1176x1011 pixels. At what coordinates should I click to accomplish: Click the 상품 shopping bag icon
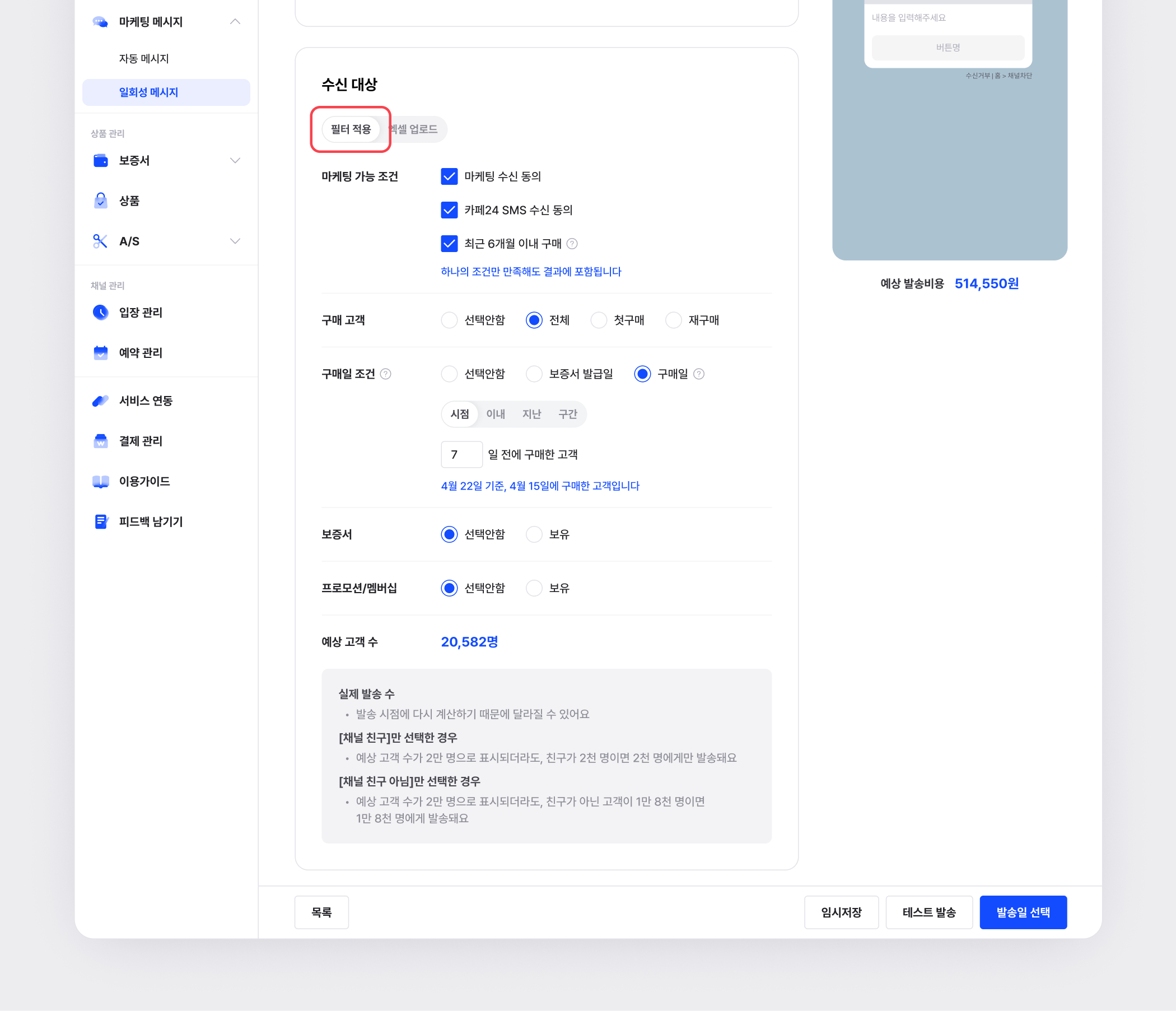100,201
